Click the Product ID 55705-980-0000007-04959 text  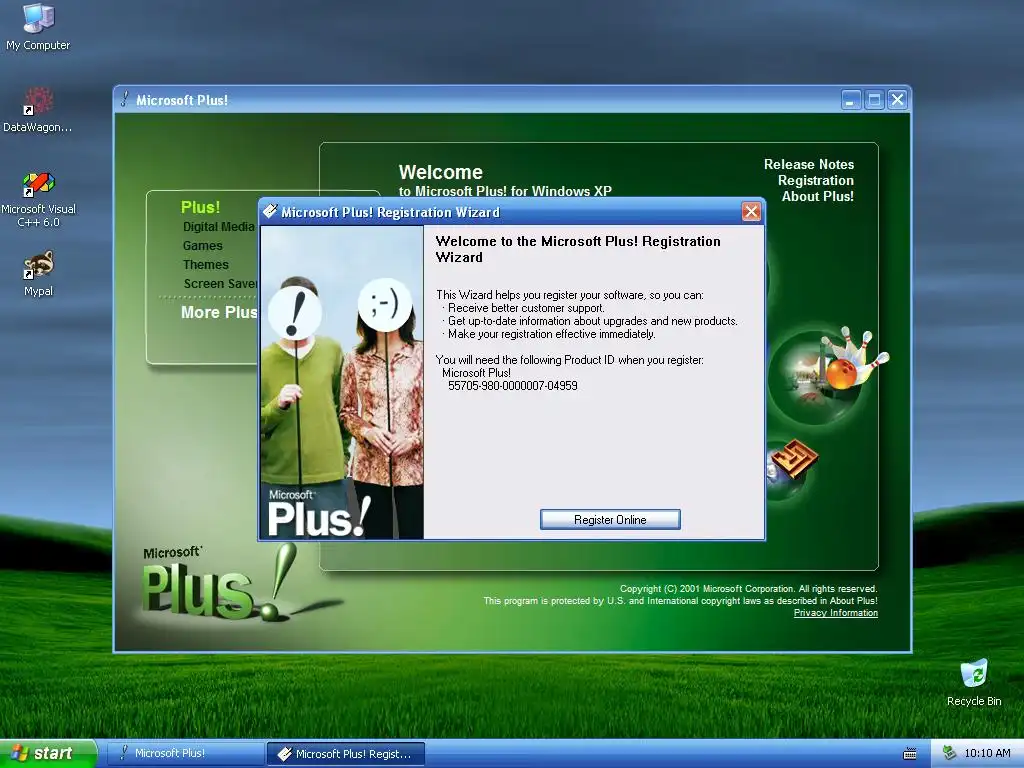coord(513,386)
